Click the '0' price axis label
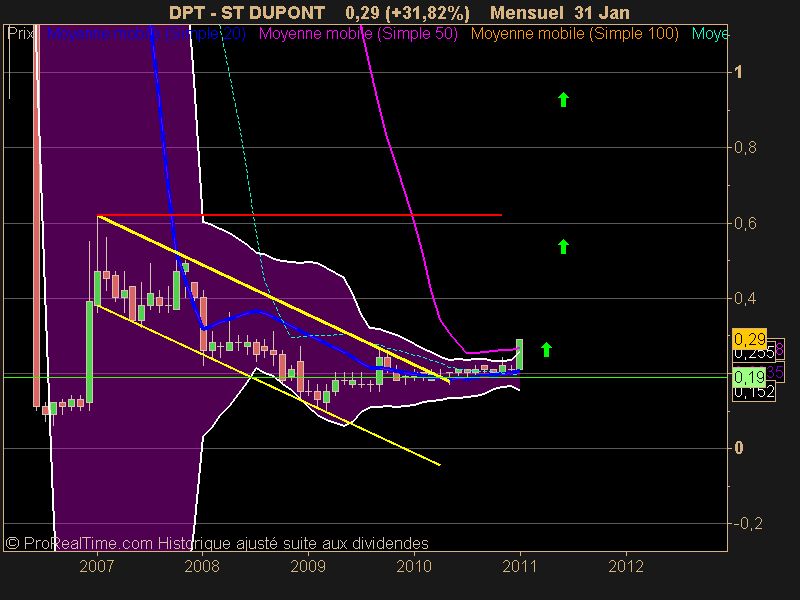This screenshot has height=600, width=800. tap(738, 448)
